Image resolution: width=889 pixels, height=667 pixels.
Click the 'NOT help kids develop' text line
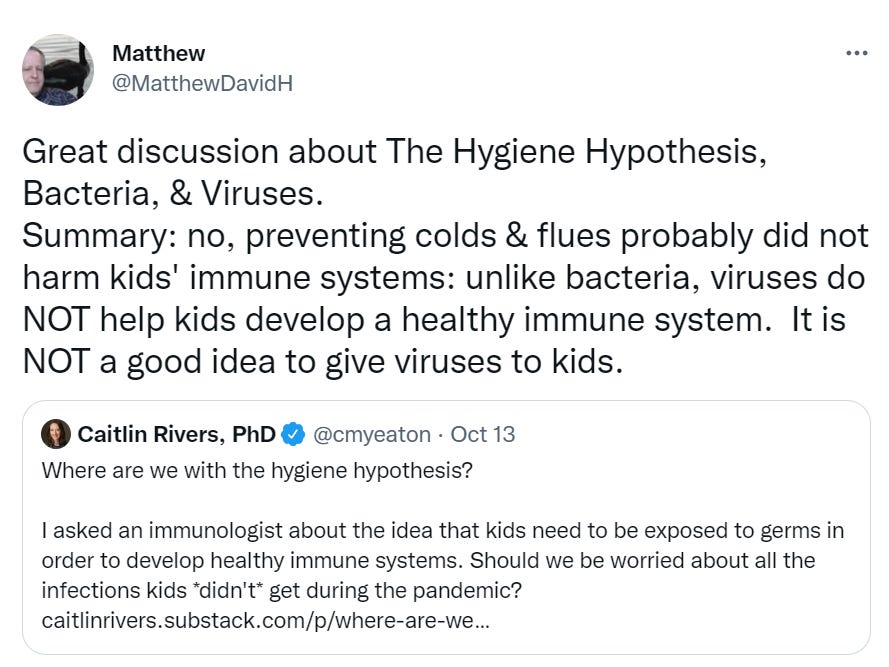433,320
